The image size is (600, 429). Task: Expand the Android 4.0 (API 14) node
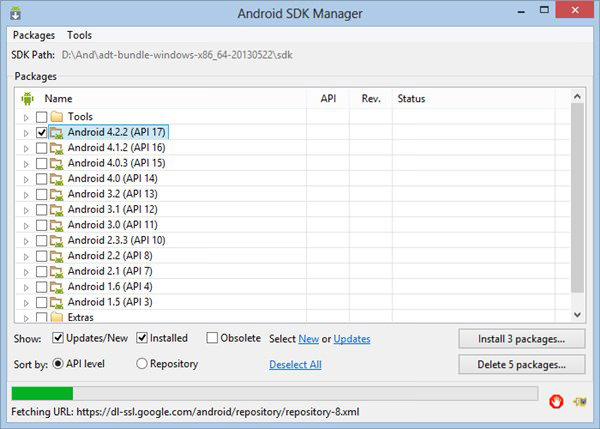26,179
